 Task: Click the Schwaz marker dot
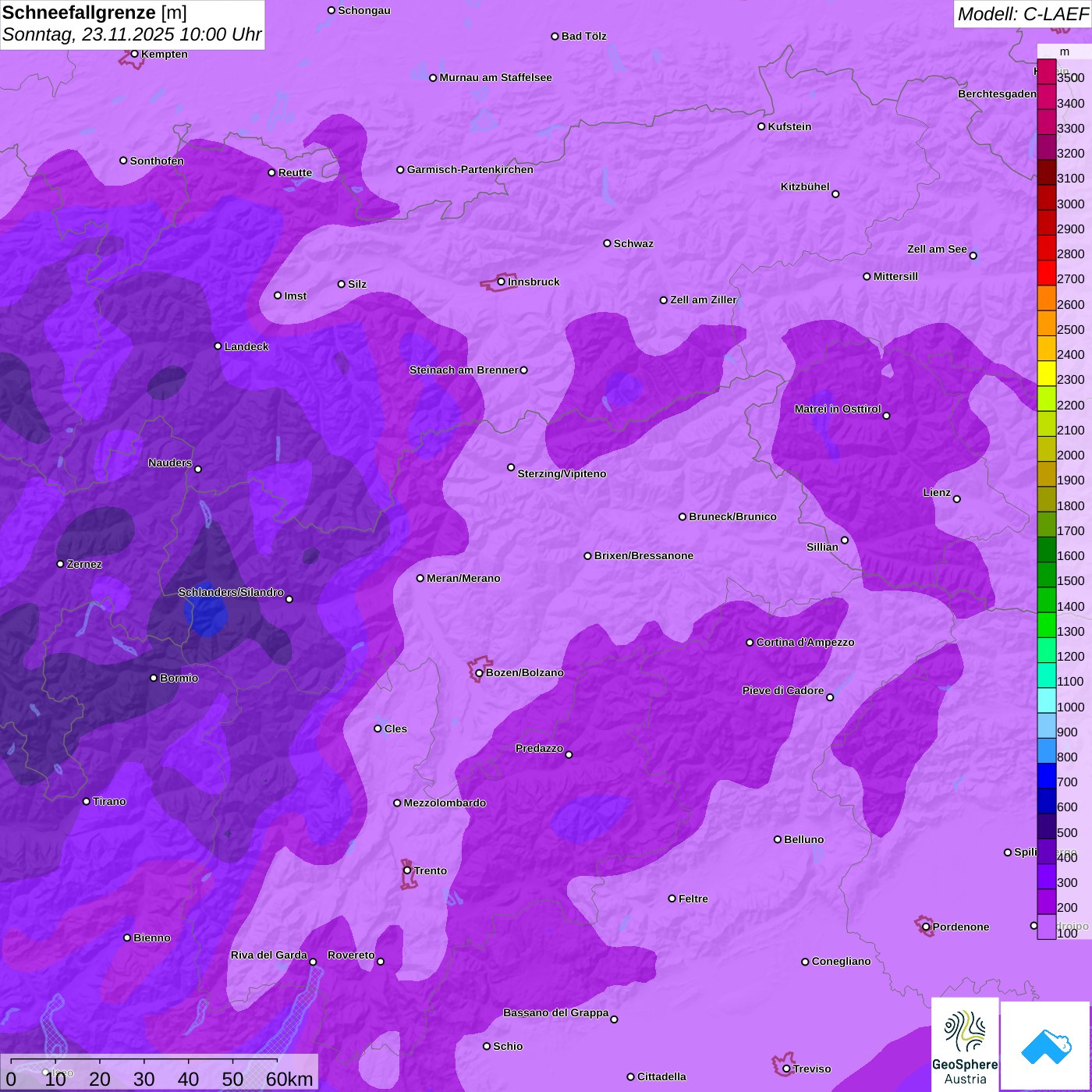607,243
